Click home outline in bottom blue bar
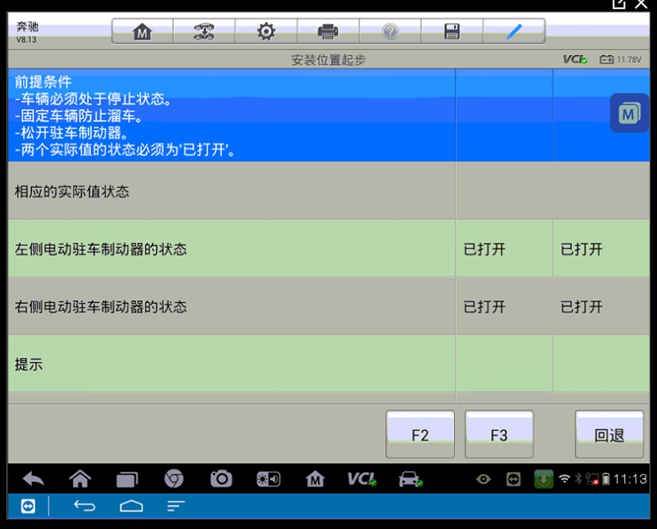 click(x=131, y=506)
